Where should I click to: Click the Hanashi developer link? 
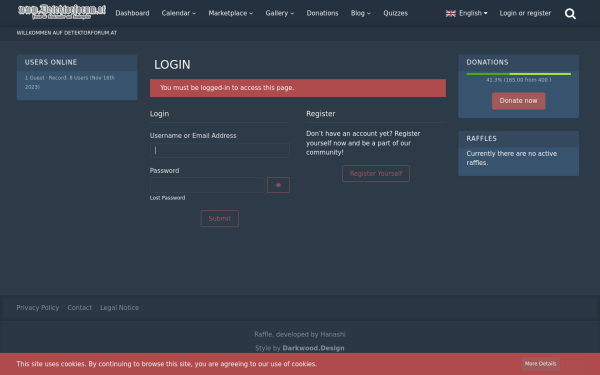tap(333, 334)
